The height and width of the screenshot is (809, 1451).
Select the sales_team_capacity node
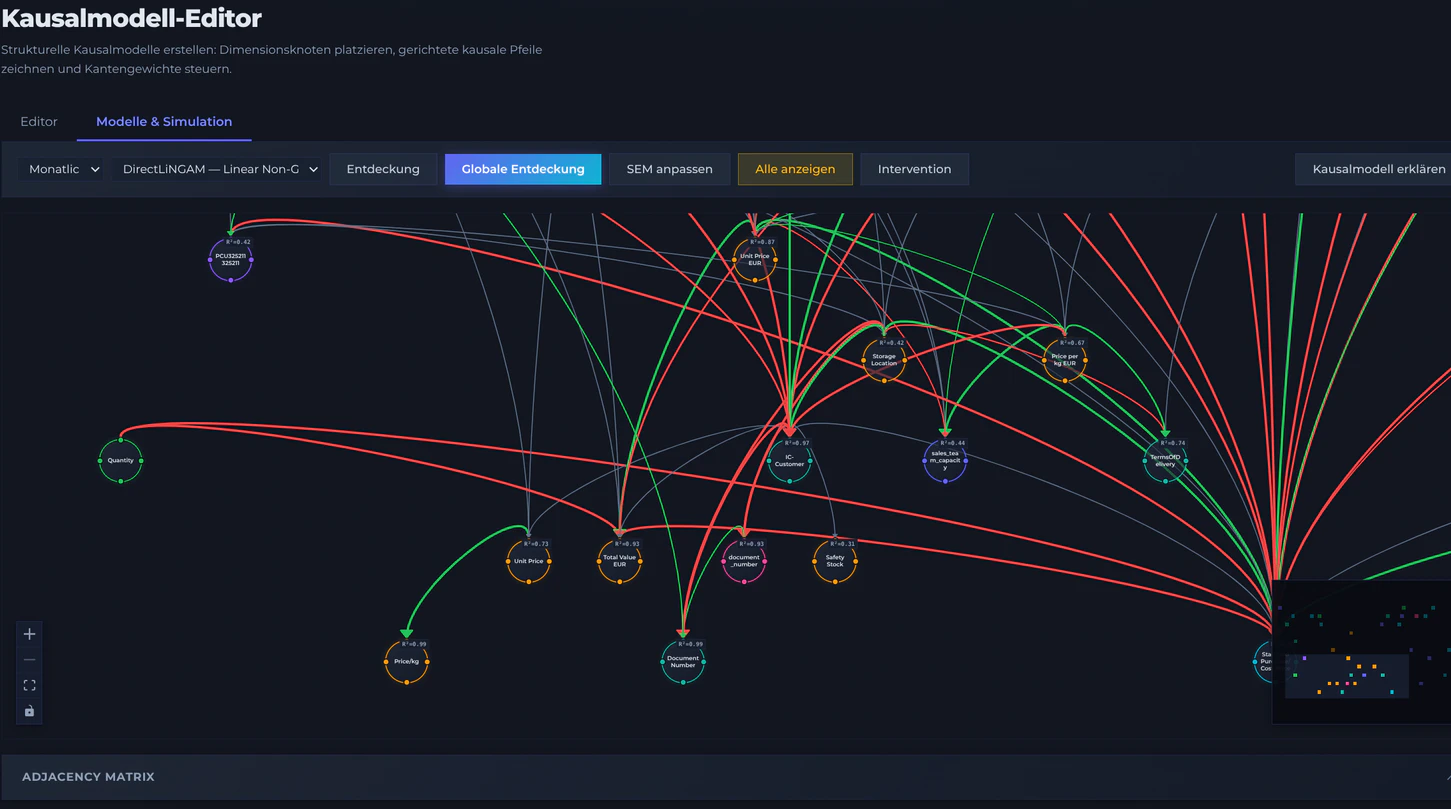[945, 460]
